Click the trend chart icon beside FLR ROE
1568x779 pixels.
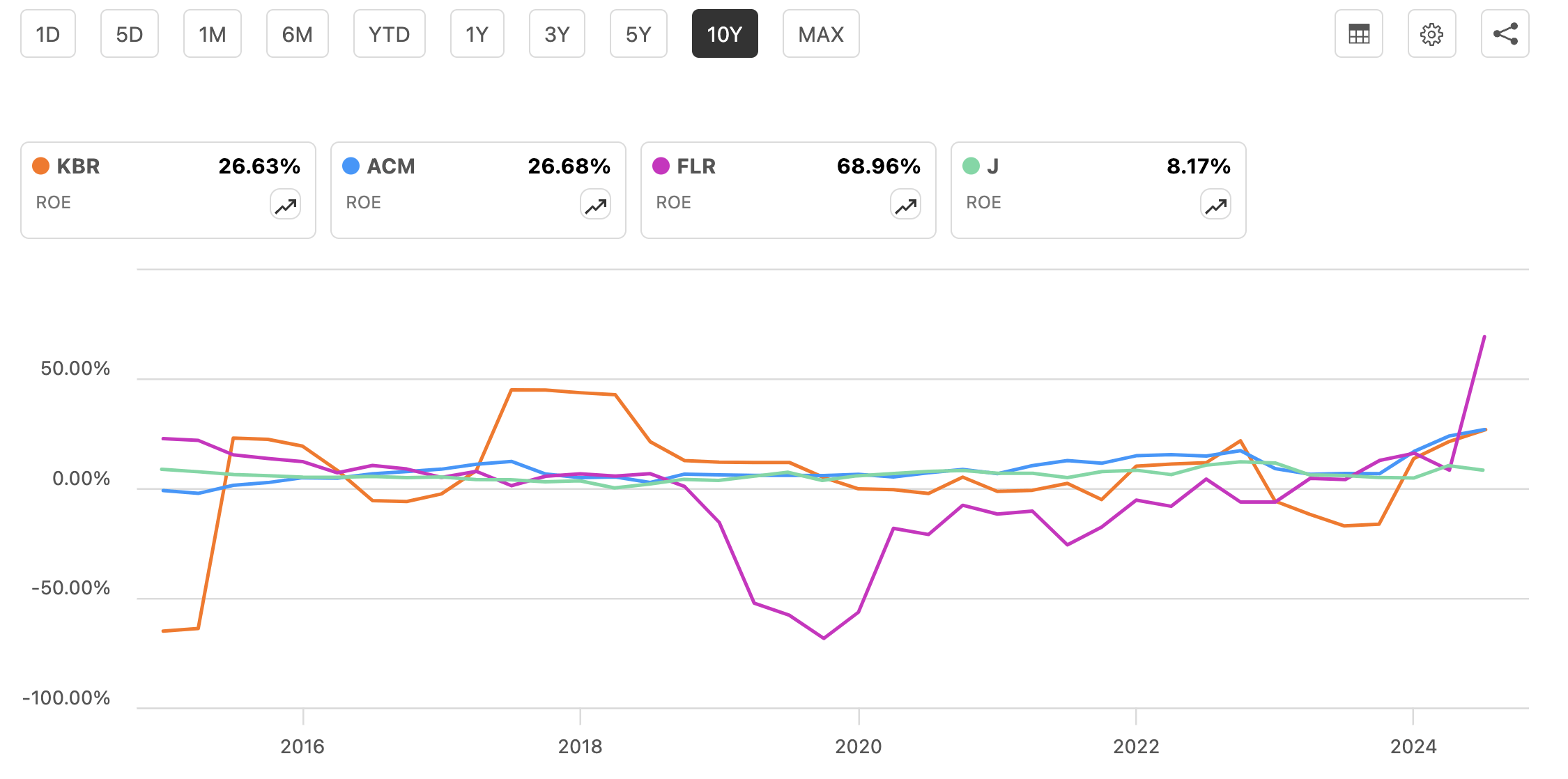click(x=905, y=204)
